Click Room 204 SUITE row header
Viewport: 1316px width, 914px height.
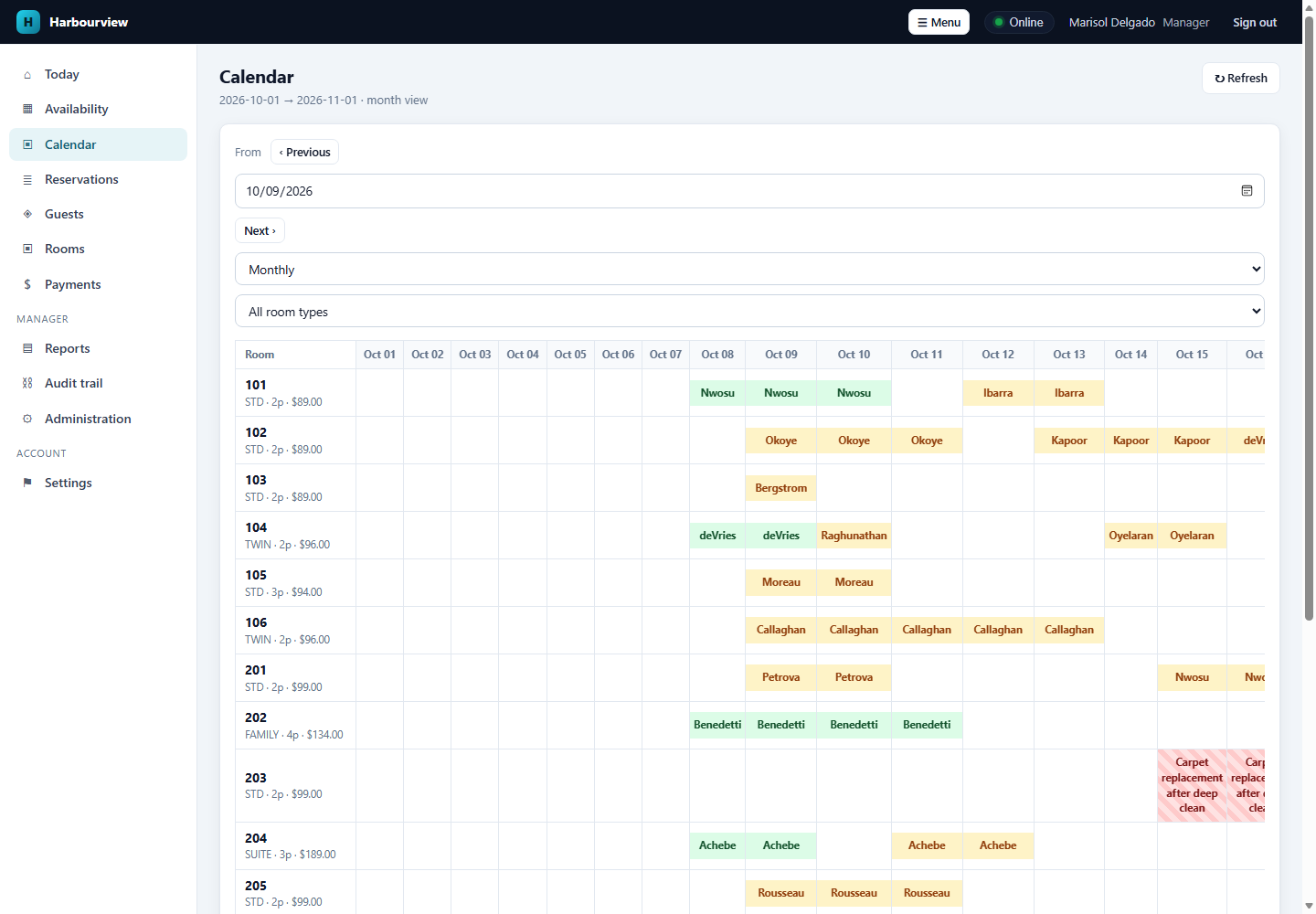[295, 846]
